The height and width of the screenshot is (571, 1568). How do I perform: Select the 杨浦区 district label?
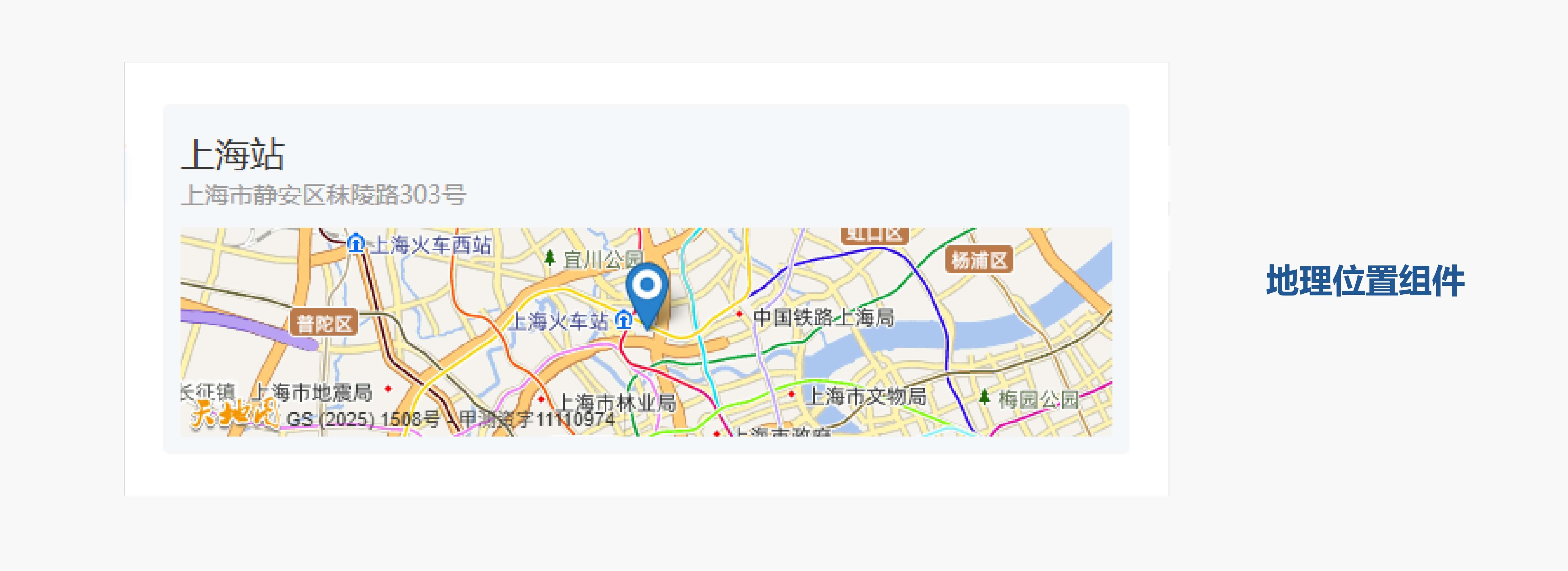click(979, 260)
